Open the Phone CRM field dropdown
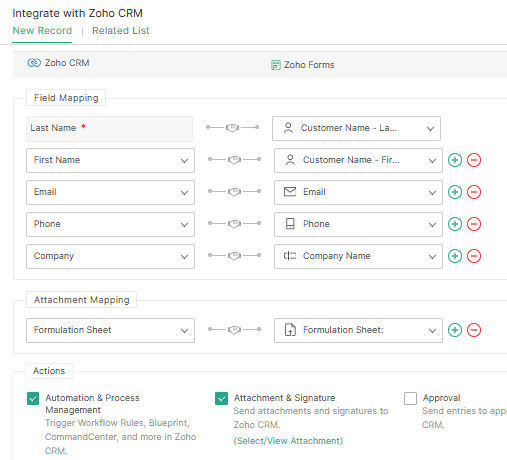 [x=110, y=224]
